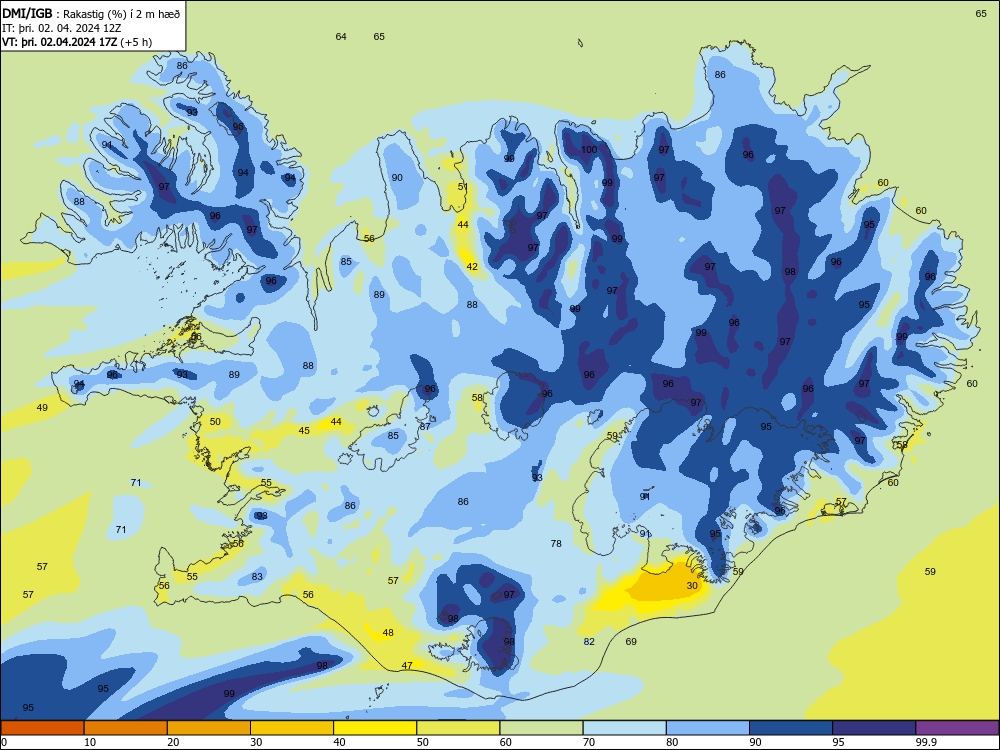Click the '51' humidity value on the map
This screenshot has height=750, width=1000.
[463, 187]
